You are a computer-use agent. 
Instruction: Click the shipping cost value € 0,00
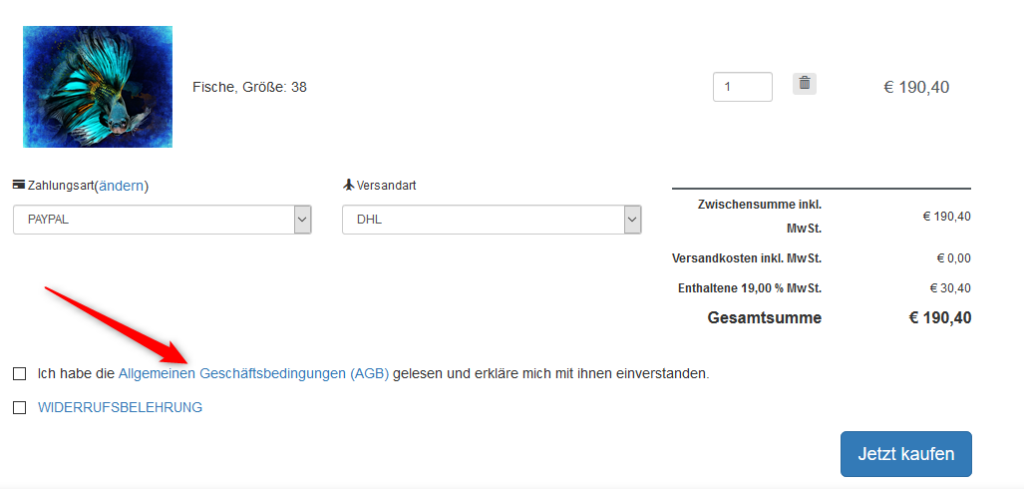click(x=953, y=258)
